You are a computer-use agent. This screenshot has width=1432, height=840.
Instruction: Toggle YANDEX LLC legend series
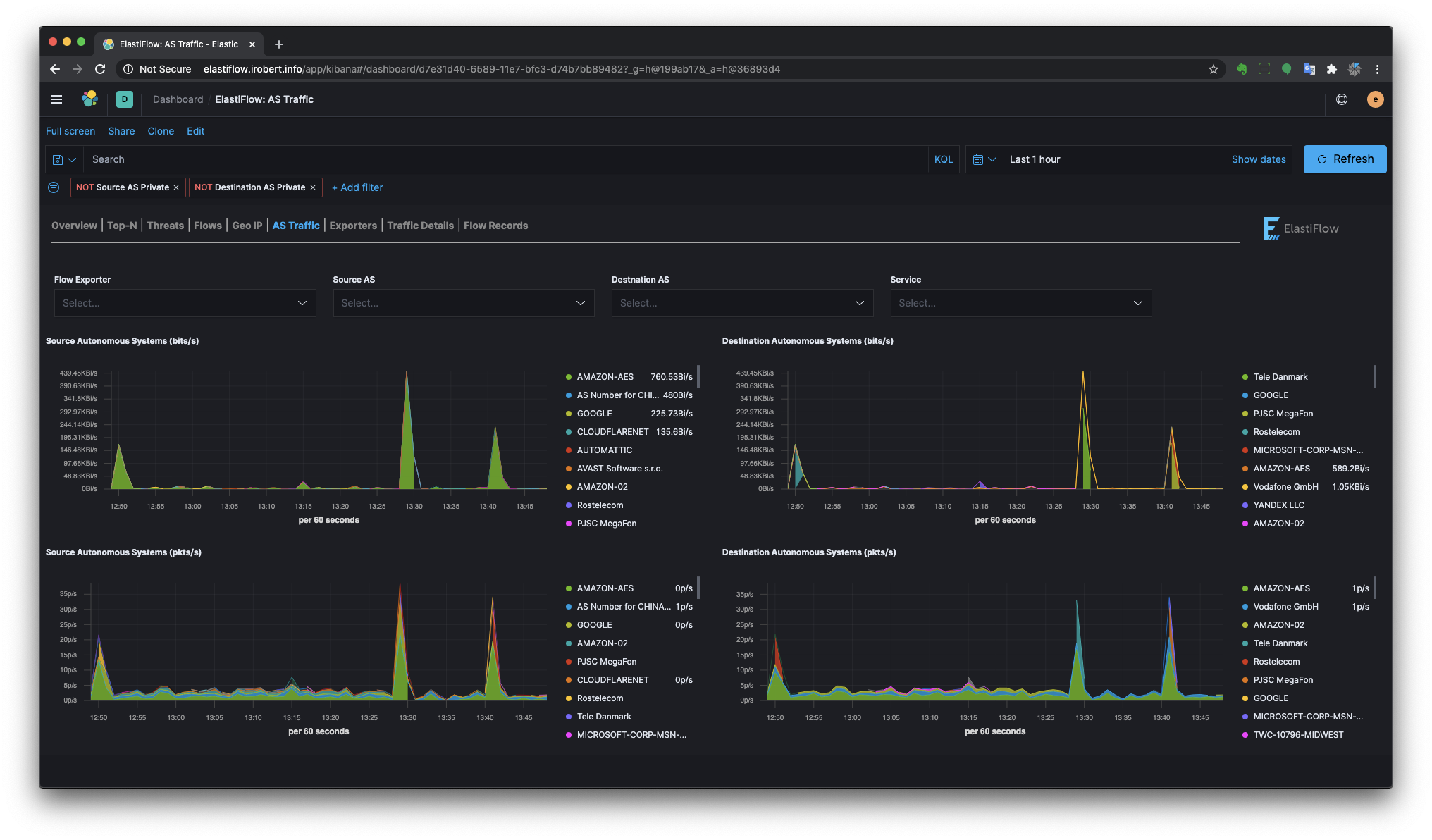1278,505
